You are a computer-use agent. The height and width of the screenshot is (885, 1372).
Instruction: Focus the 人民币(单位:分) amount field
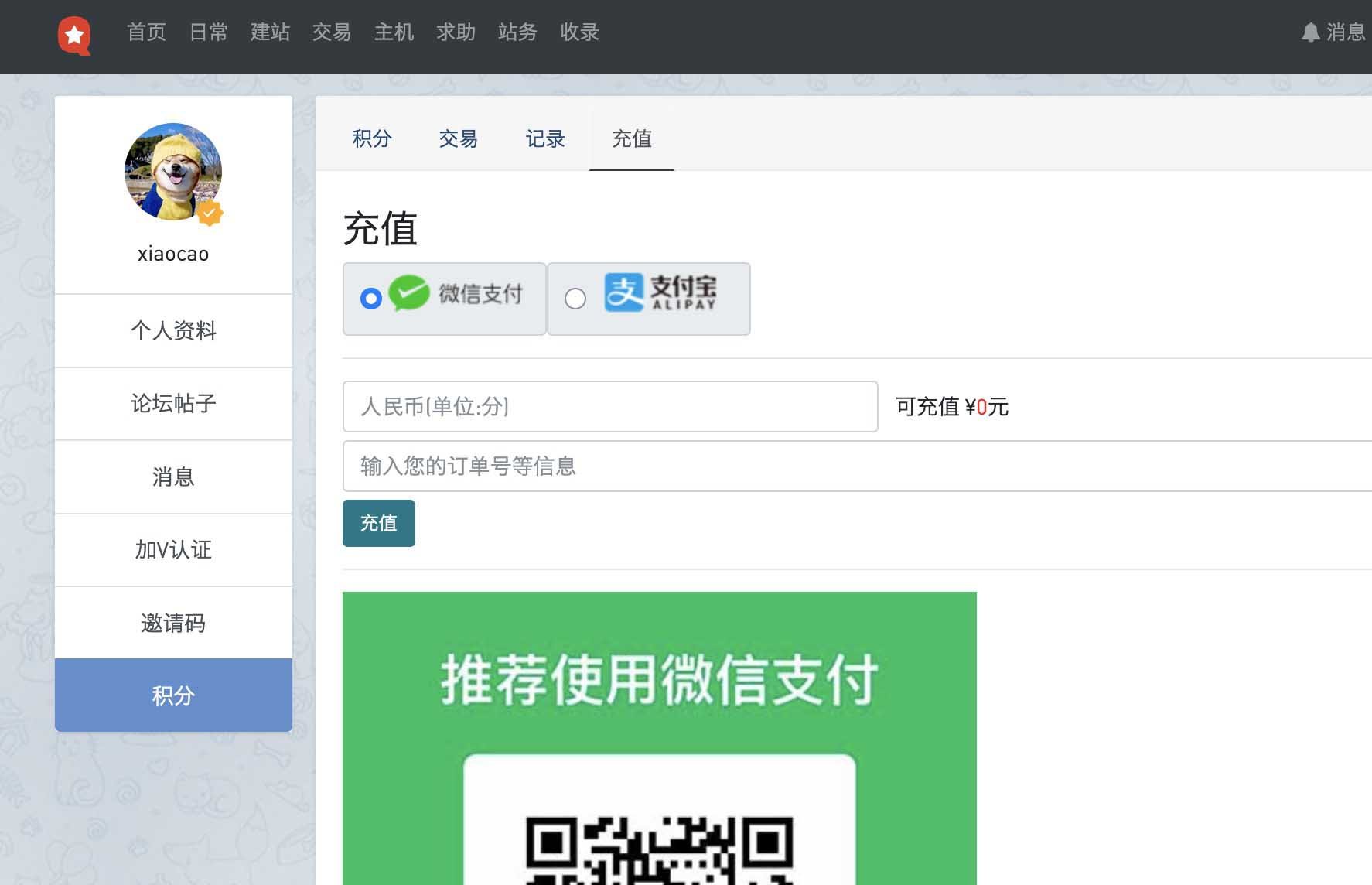(x=610, y=406)
